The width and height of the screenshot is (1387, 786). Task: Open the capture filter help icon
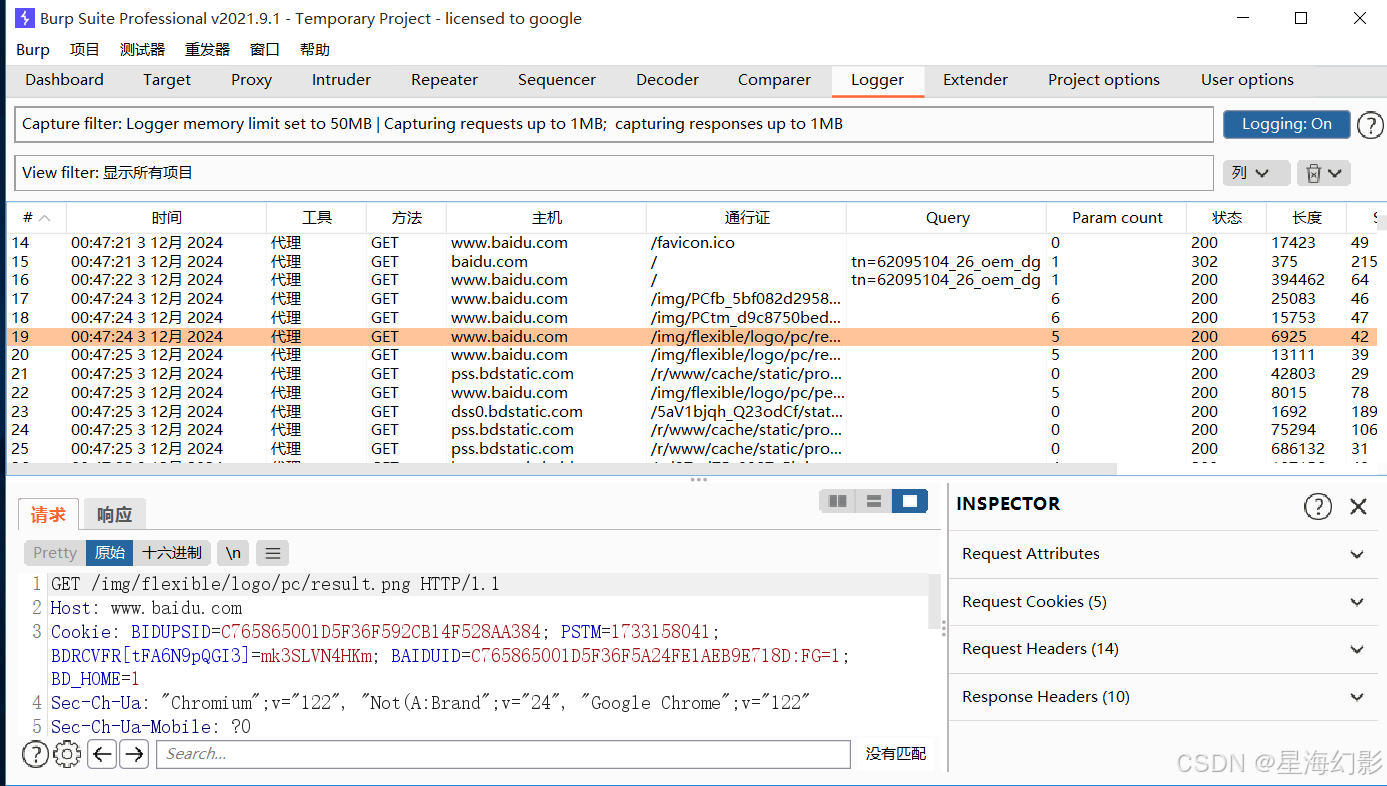point(1370,124)
